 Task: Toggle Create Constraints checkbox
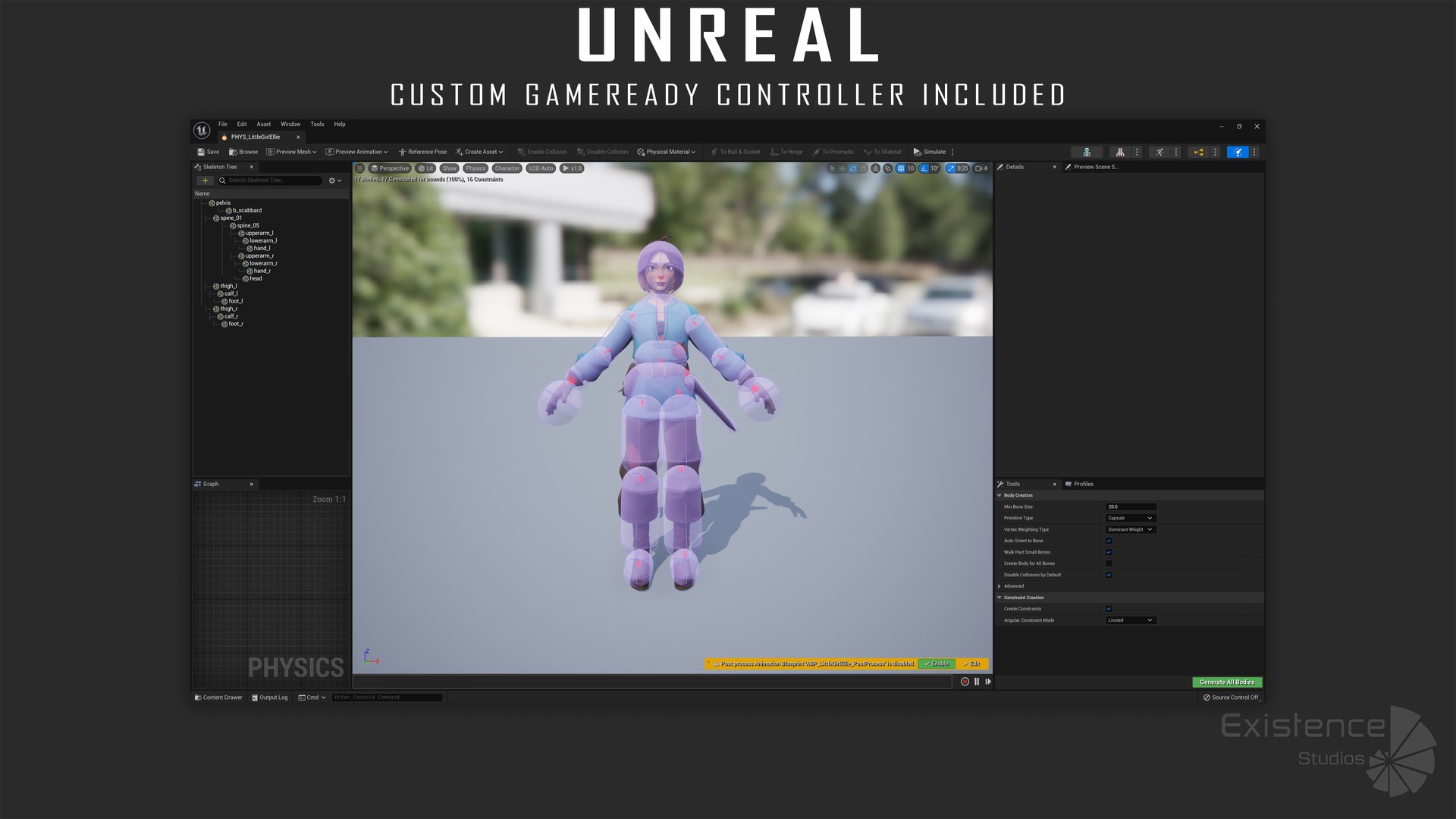(x=1109, y=609)
